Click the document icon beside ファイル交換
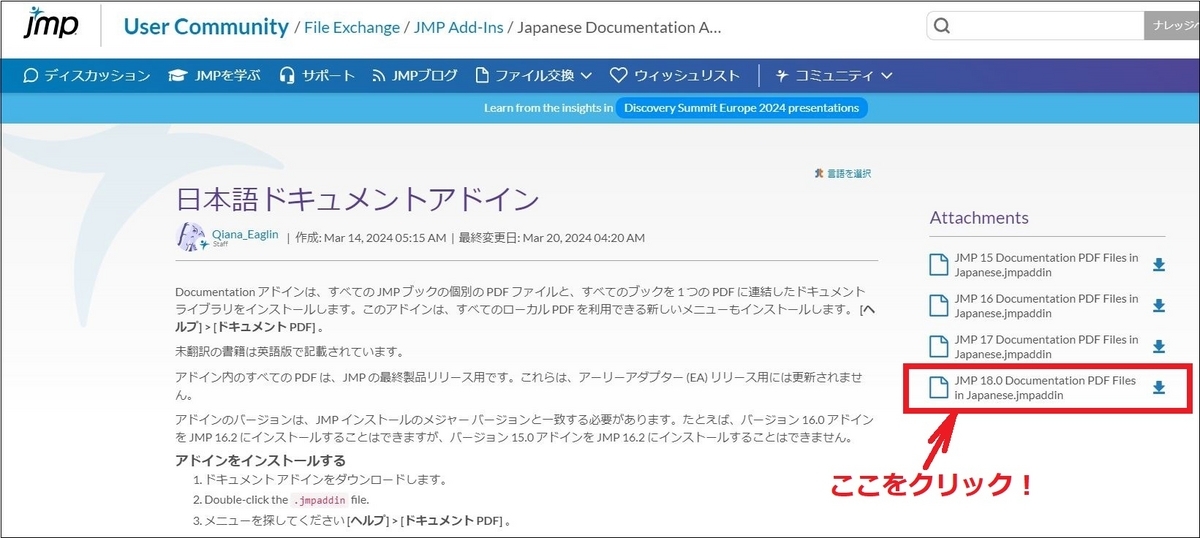 point(482,75)
